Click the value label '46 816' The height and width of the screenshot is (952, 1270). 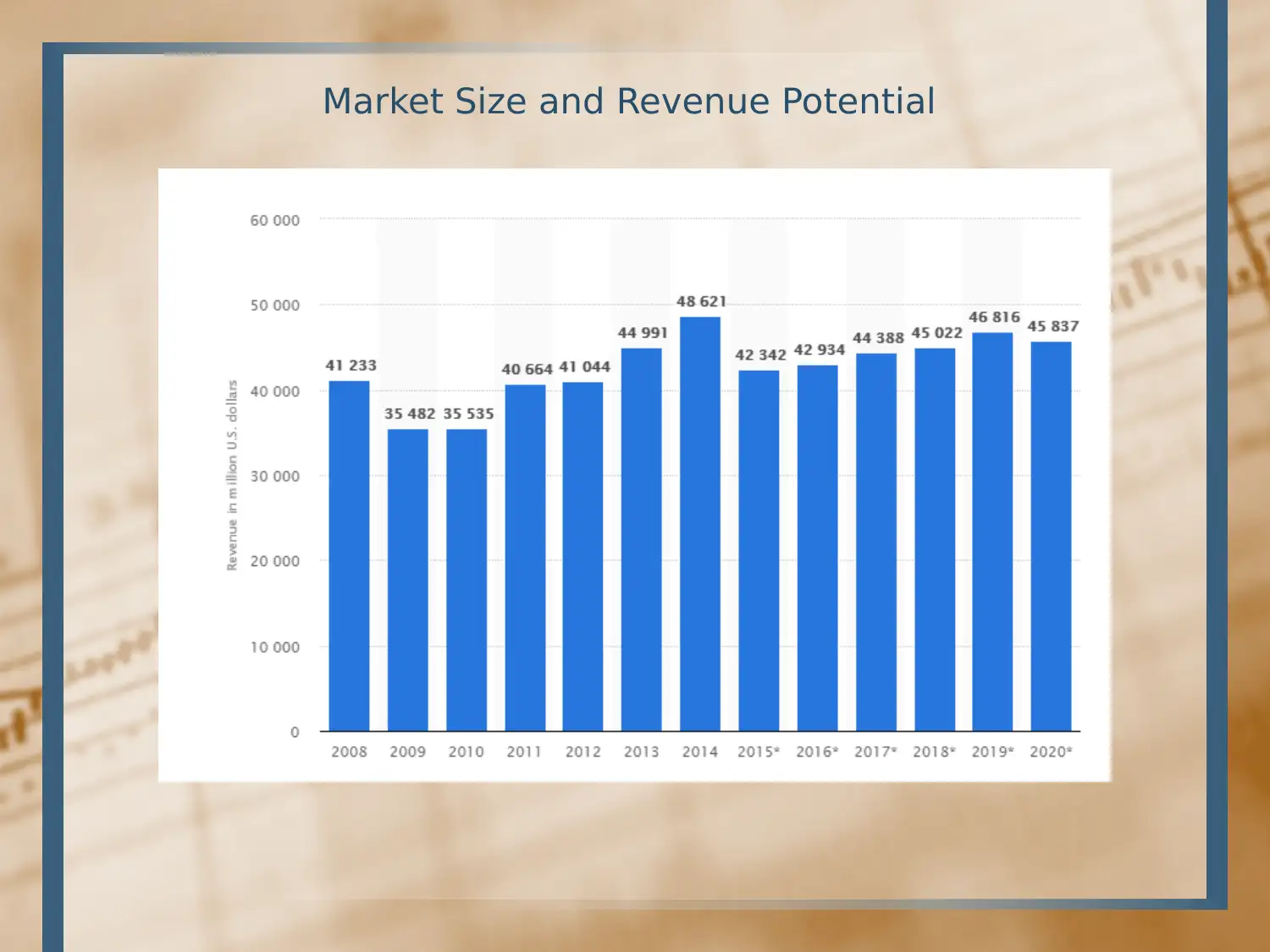pos(994,317)
